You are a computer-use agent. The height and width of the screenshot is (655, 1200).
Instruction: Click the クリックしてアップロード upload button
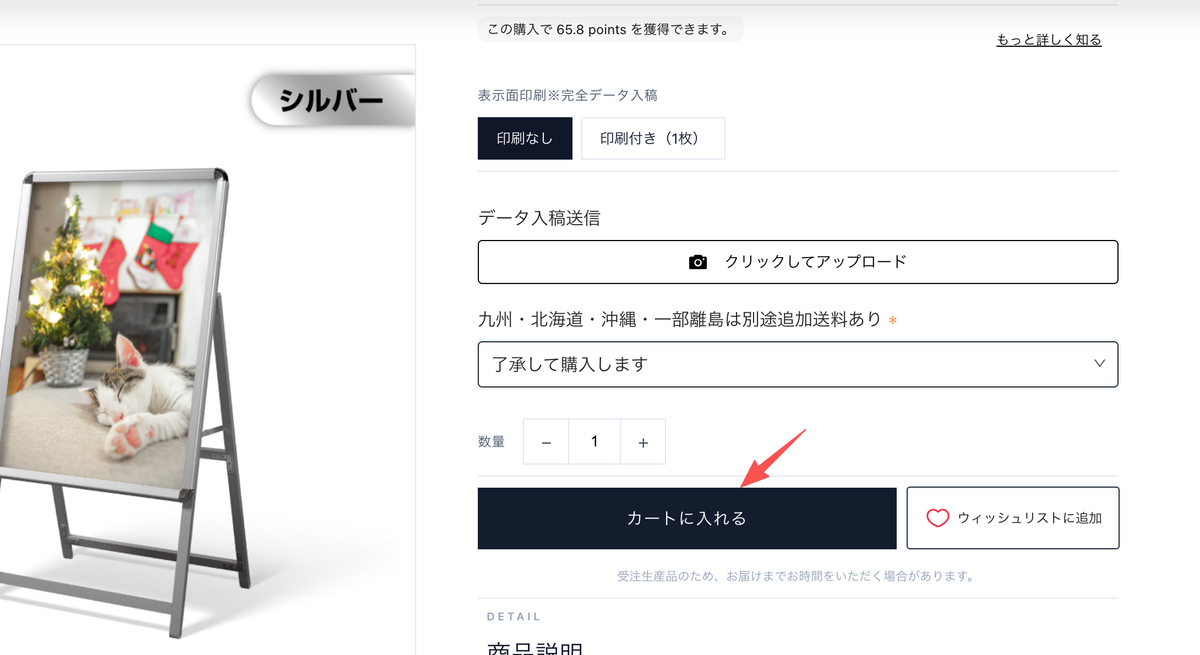[x=798, y=262]
